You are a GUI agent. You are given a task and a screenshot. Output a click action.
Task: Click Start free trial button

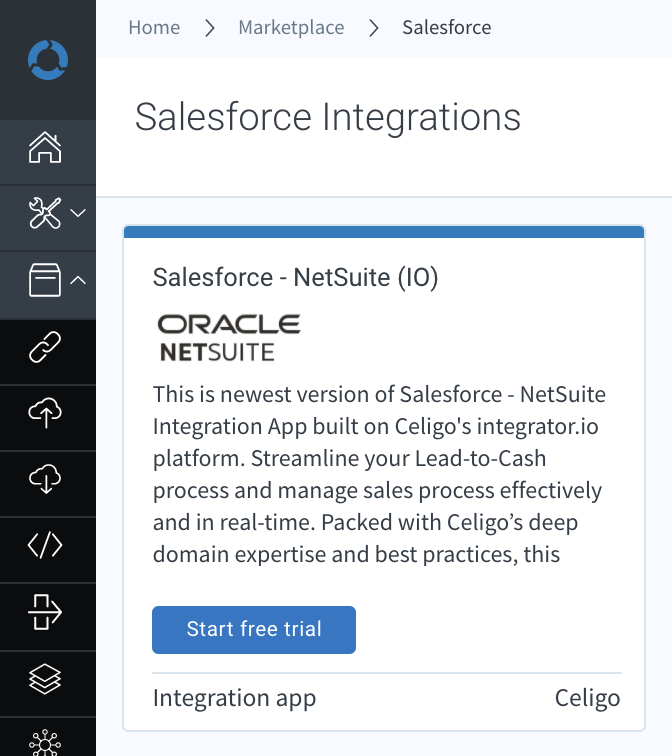[254, 630]
